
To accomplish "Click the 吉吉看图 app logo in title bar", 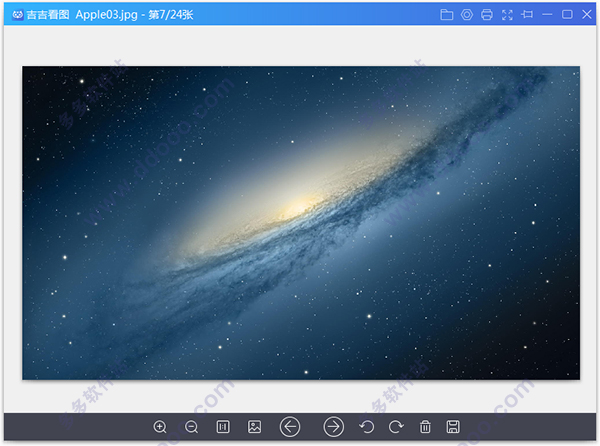I will (x=18, y=15).
